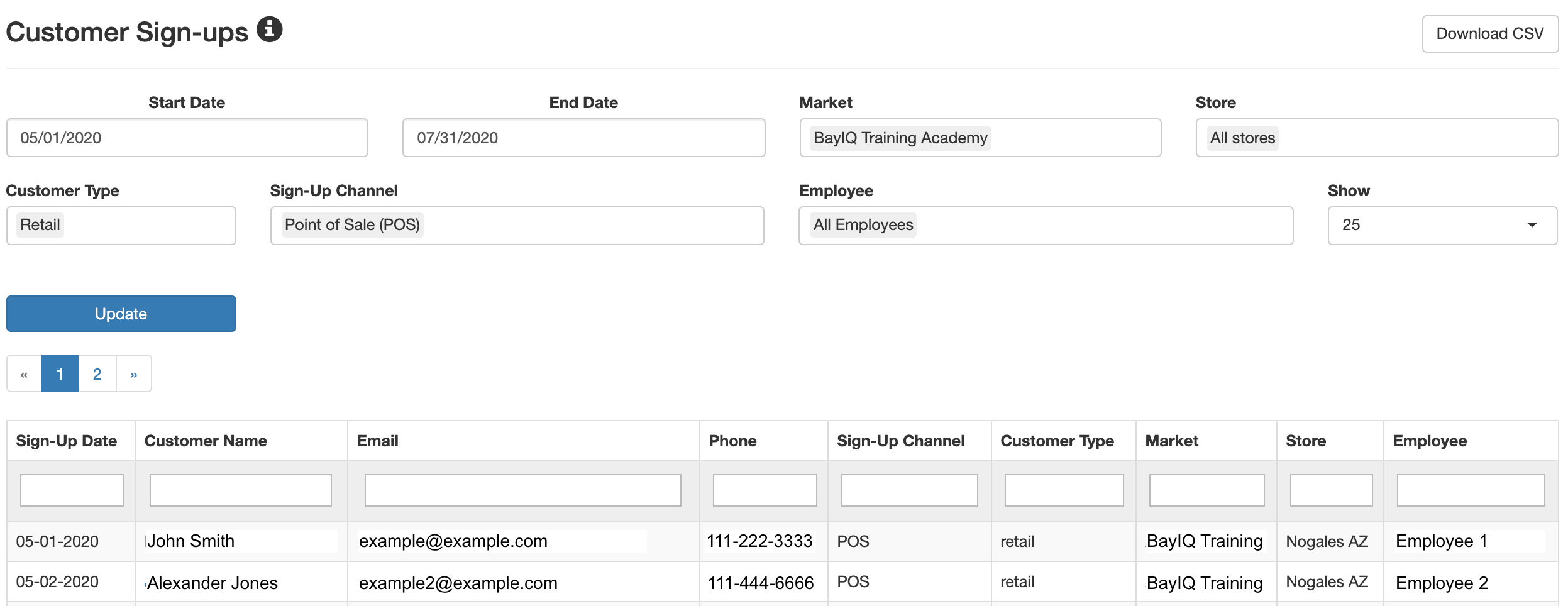The image size is (1568, 606).
Task: Open the Customer Type selector
Action: tap(121, 225)
